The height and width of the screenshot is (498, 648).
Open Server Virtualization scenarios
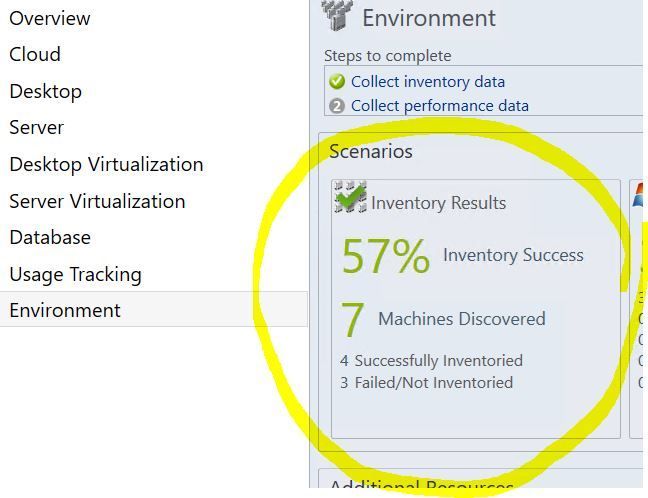(x=97, y=201)
